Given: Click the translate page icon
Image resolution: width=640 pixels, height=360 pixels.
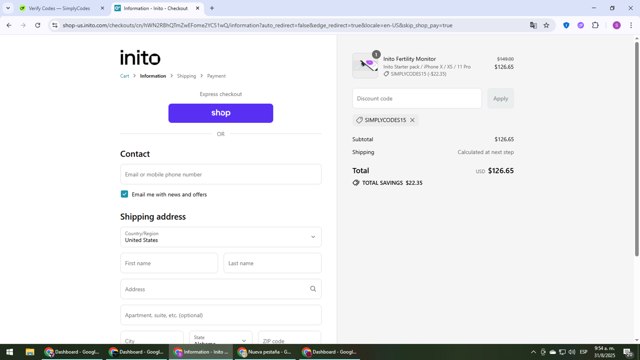Looking at the screenshot, I should click(533, 25).
